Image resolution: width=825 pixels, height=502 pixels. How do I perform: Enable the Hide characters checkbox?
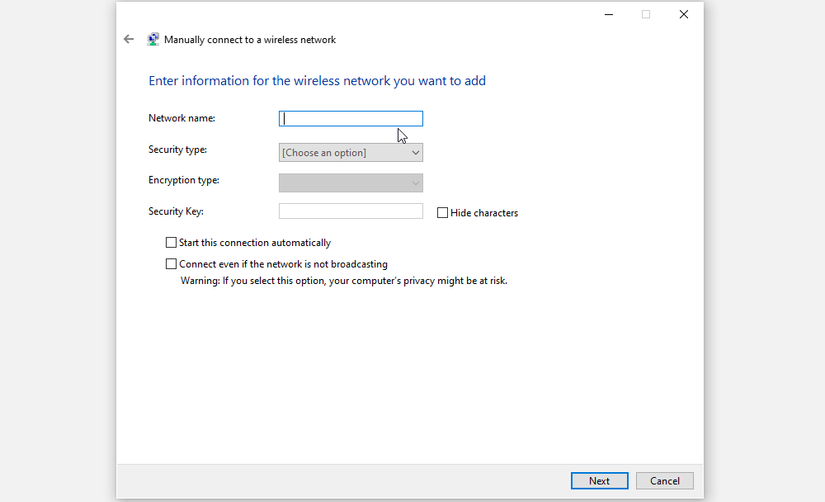[442, 213]
